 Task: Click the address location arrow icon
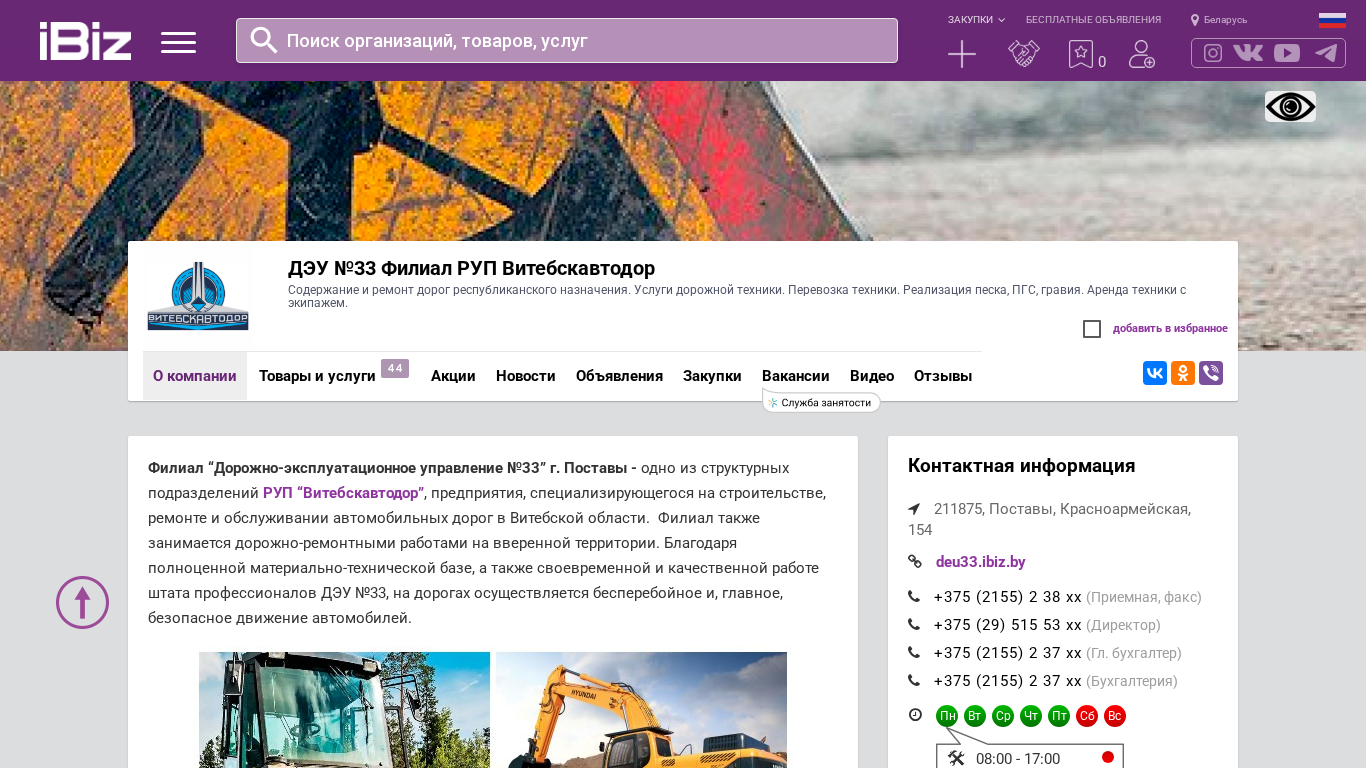pos(914,509)
